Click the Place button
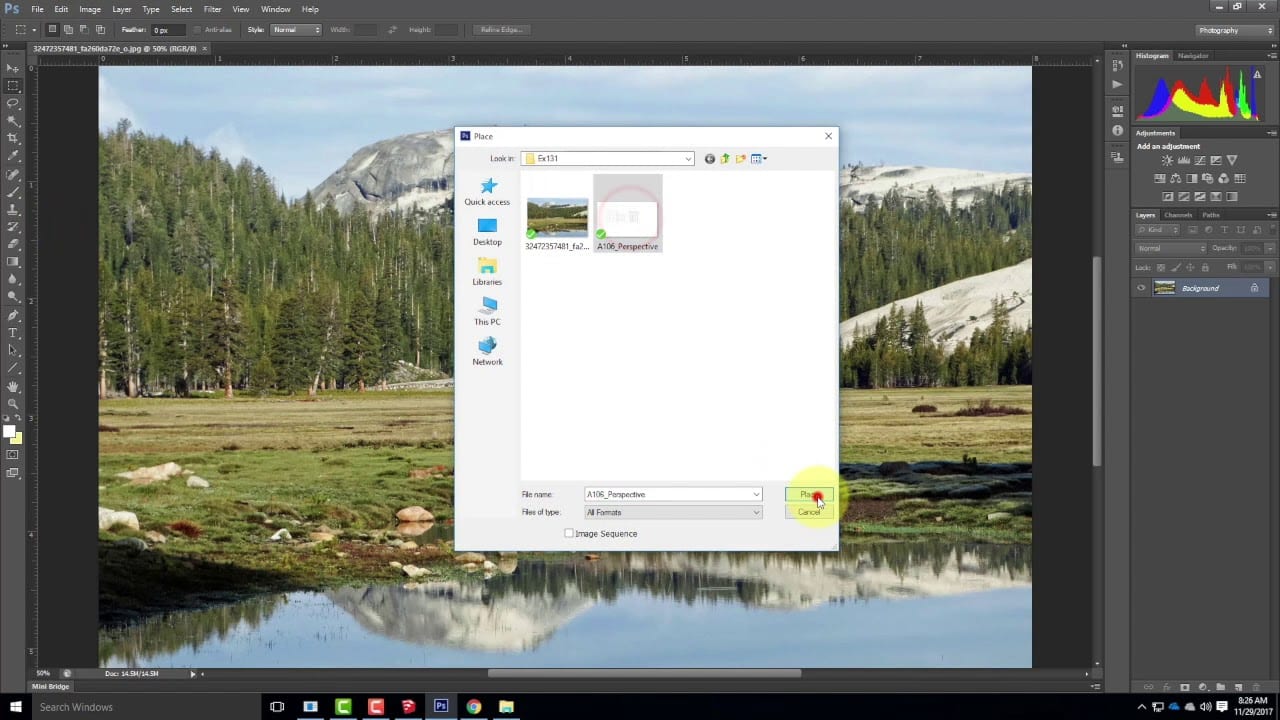The height and width of the screenshot is (720, 1280). click(x=808, y=494)
